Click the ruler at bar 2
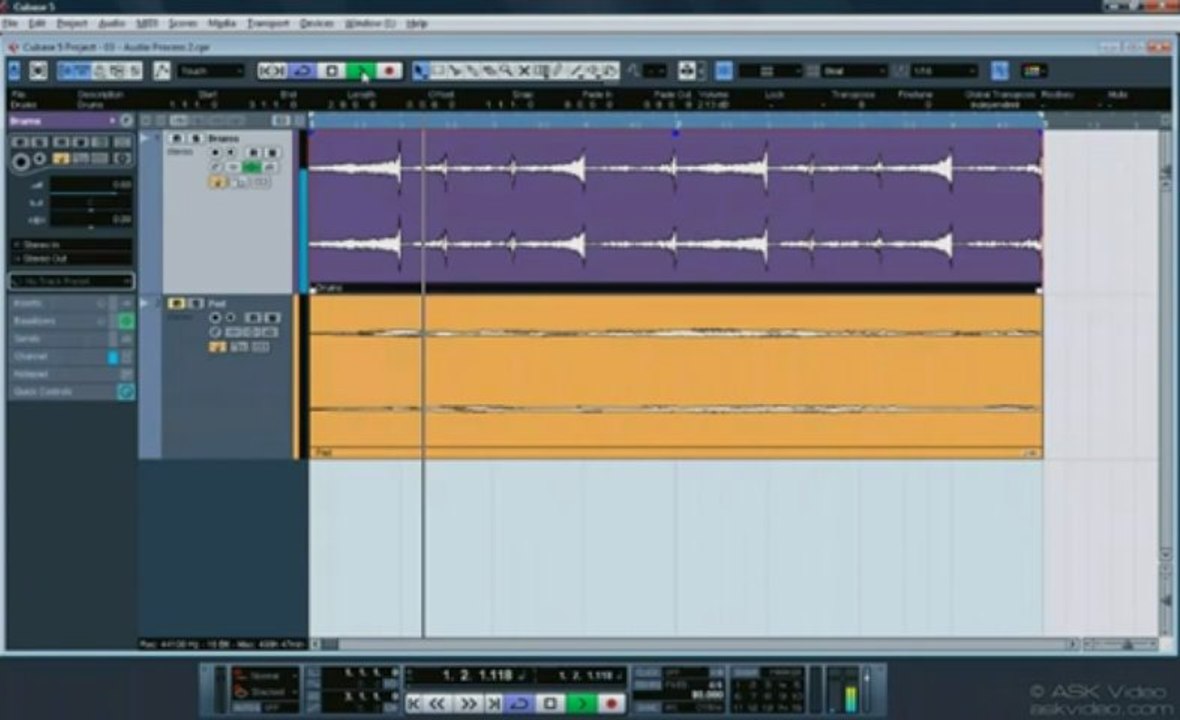This screenshot has height=720, width=1180. tap(677, 120)
